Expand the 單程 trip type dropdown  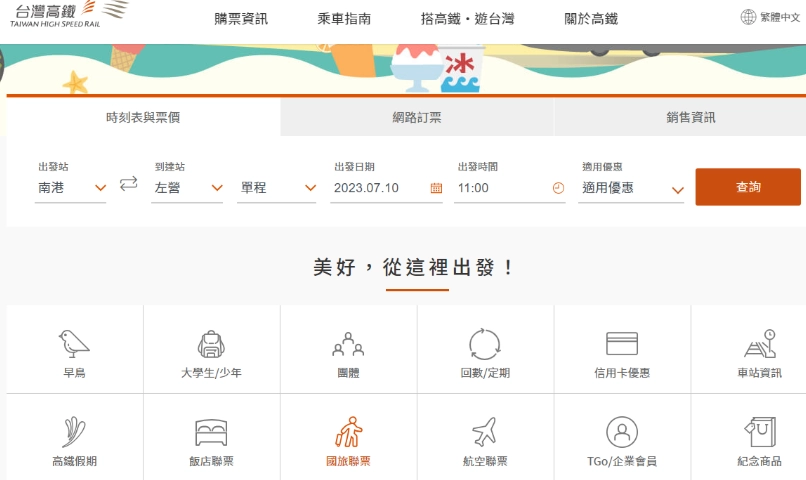[277, 188]
